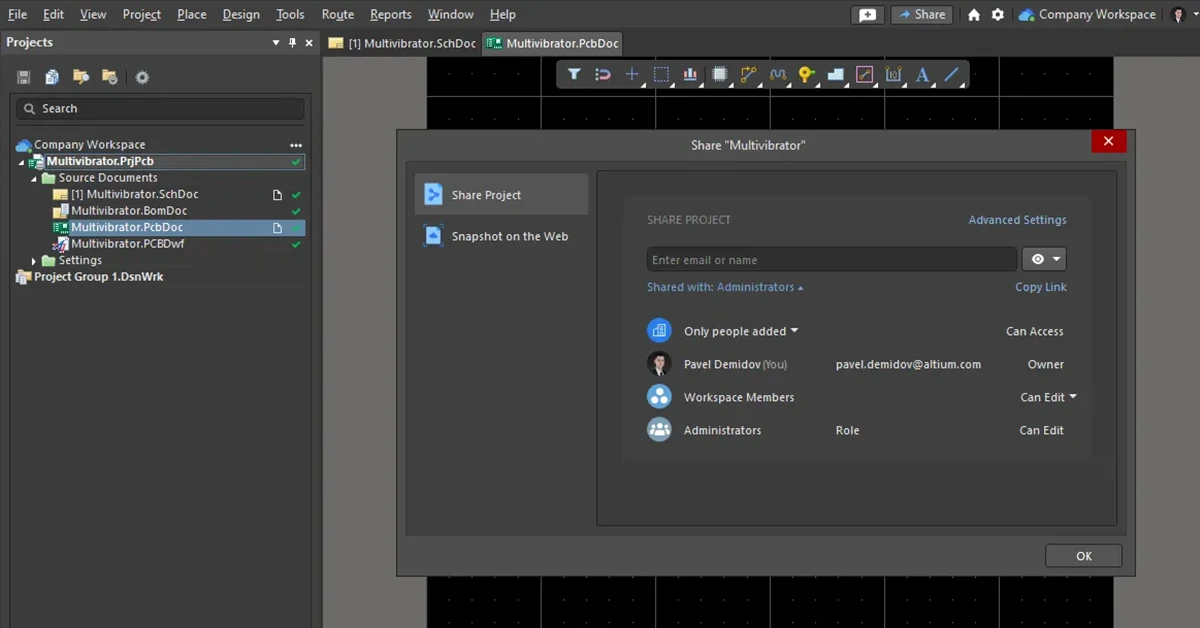Click the place text 'A' tool

coord(922,74)
